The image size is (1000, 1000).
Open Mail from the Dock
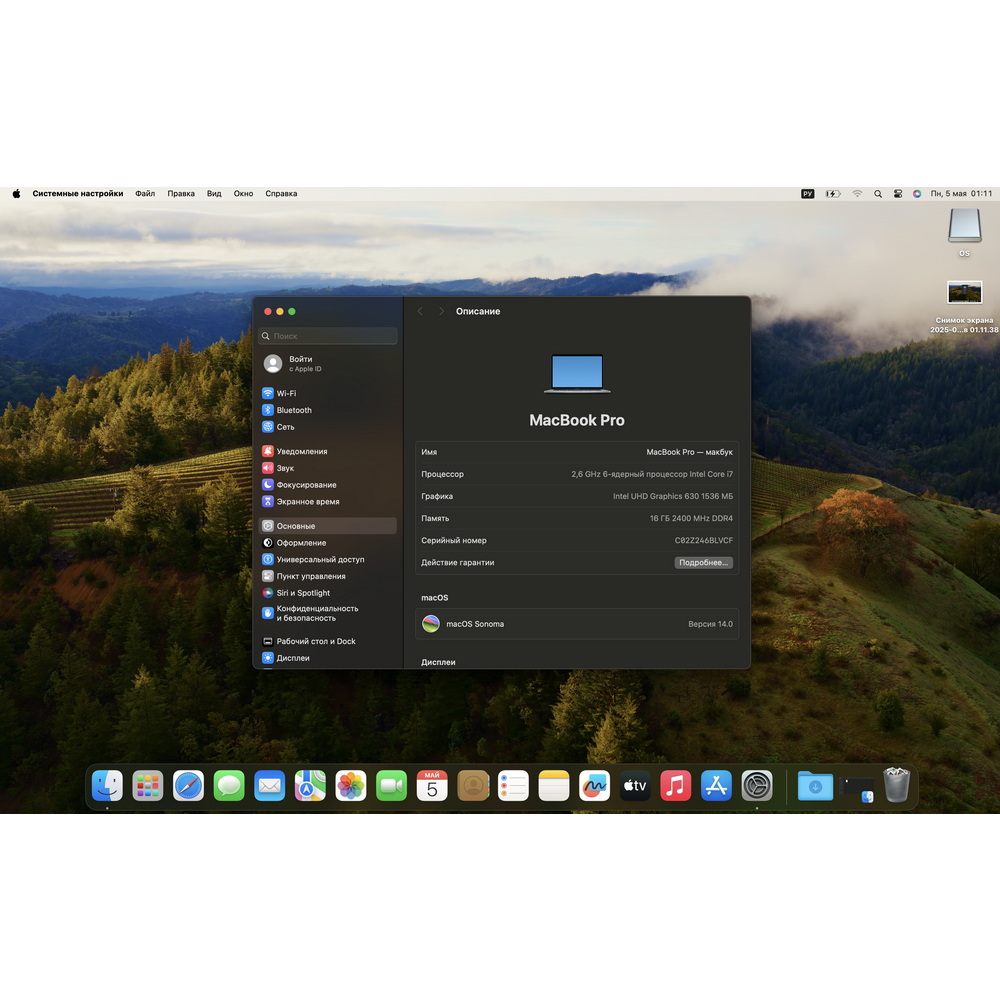click(x=270, y=786)
